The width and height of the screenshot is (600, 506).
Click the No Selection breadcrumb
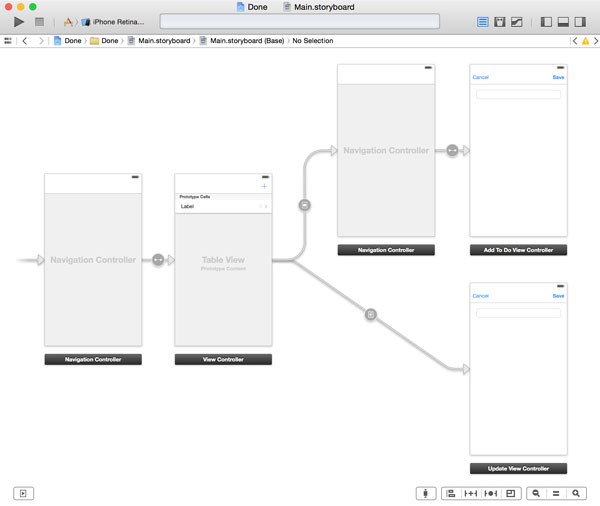(313, 41)
